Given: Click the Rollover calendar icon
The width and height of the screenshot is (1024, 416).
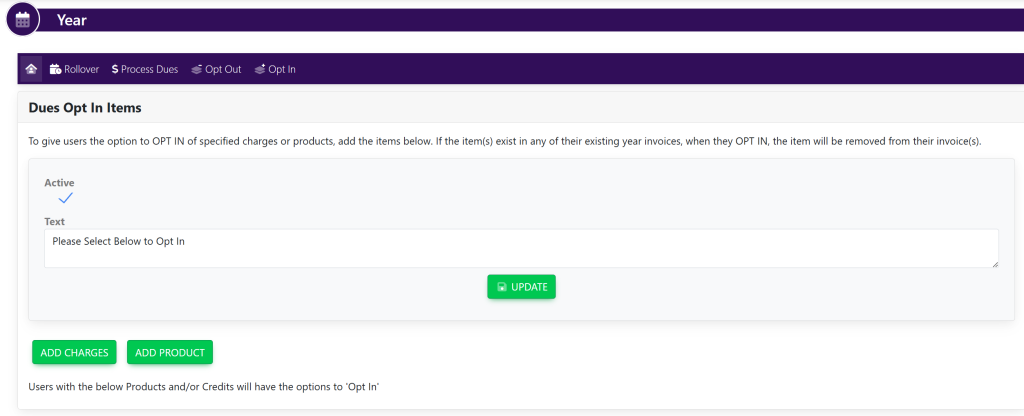Looking at the screenshot, I should point(56,69).
